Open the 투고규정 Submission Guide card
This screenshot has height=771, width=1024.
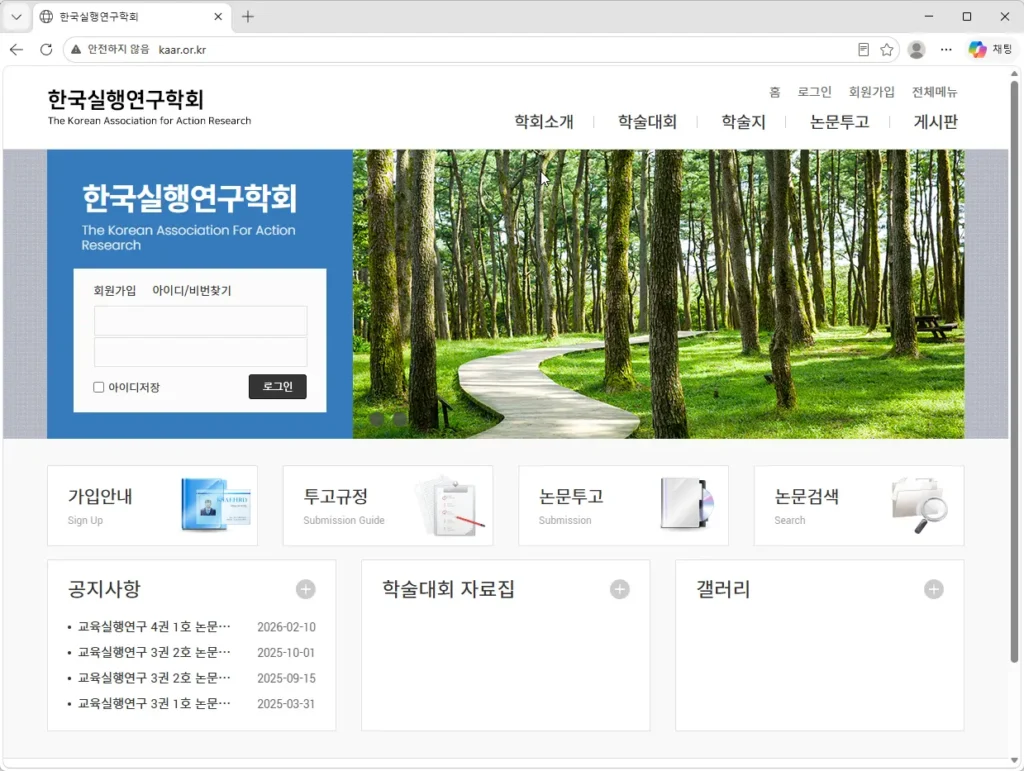pos(388,505)
